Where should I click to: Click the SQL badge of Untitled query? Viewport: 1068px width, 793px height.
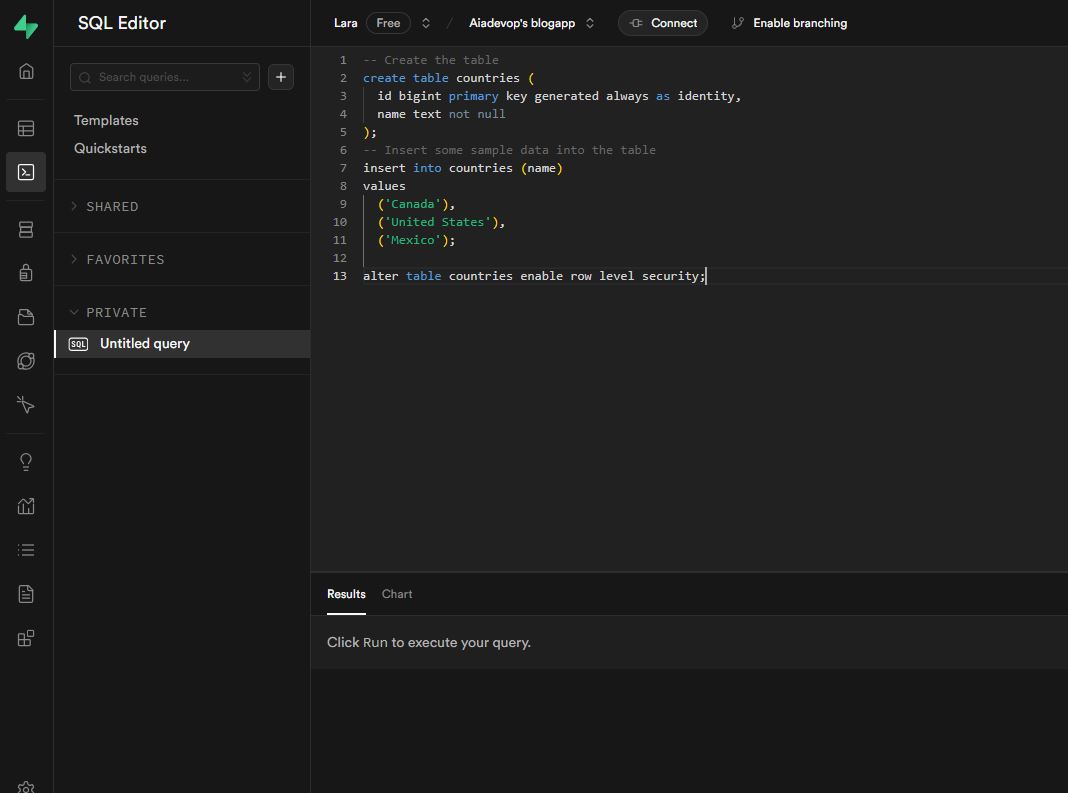click(x=78, y=344)
